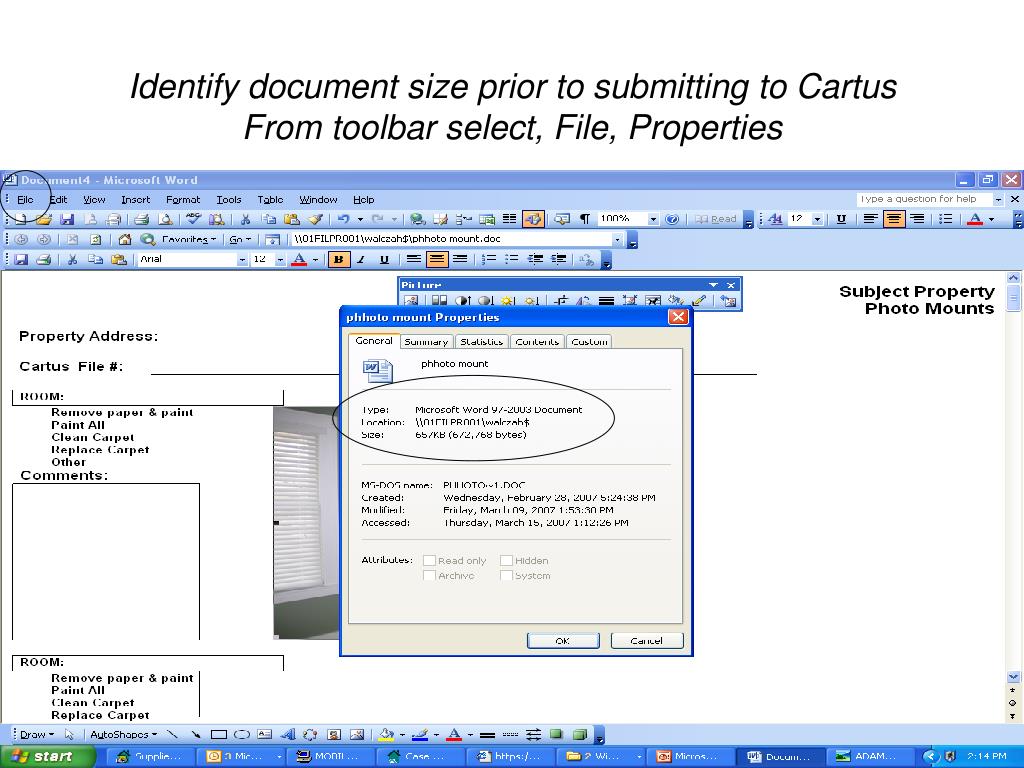Click OK in the phhoto mount Properties dialog

563,641
